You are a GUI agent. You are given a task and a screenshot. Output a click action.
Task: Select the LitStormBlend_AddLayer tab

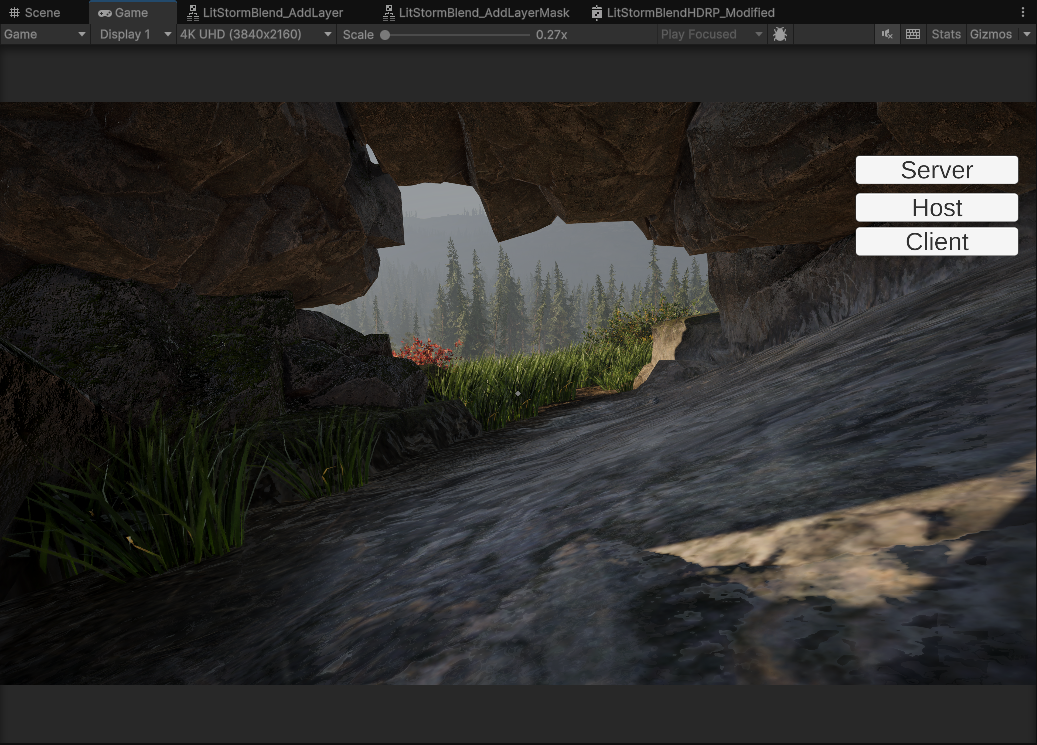[x=272, y=13]
